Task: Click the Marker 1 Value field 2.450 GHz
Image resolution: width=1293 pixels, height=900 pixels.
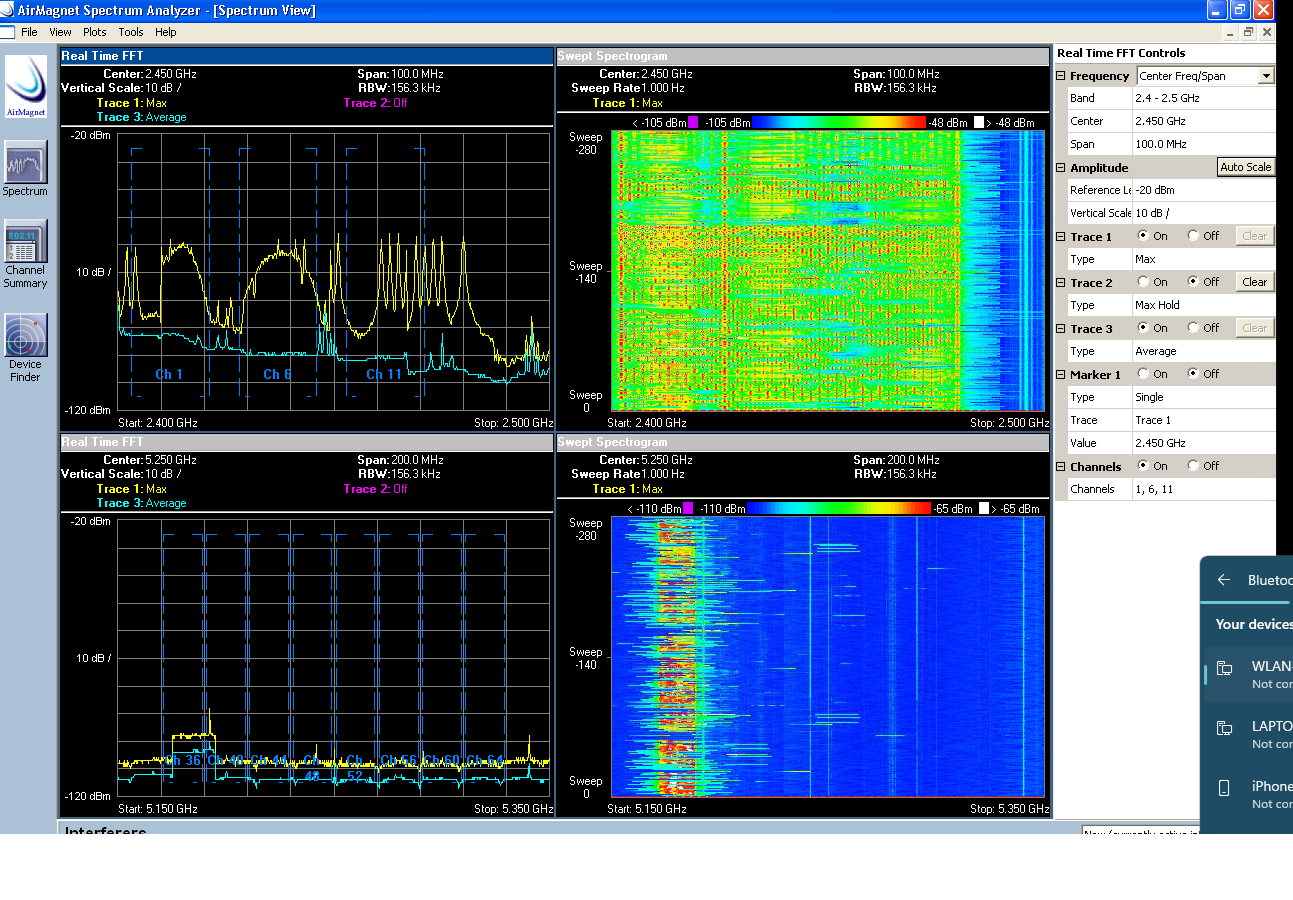Action: coord(1203,443)
